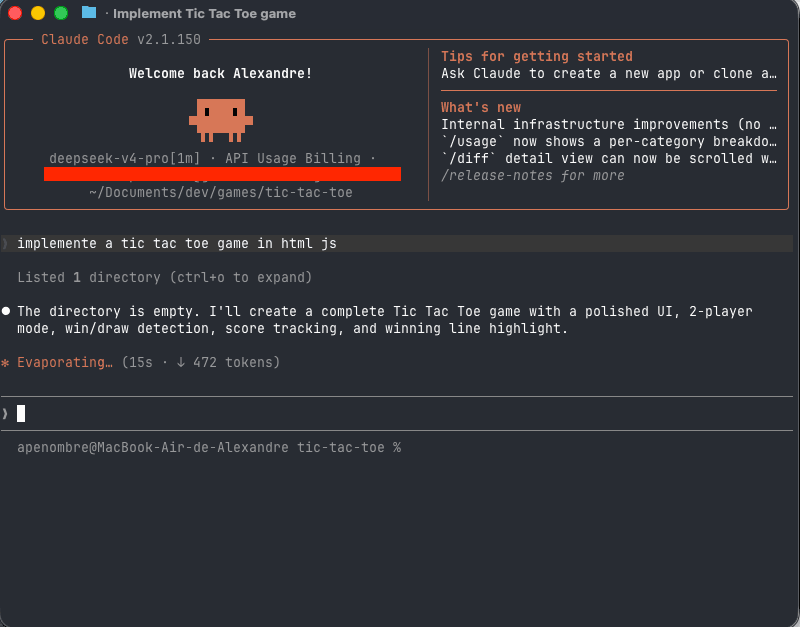Click the input field with block cursor

tap(397, 414)
